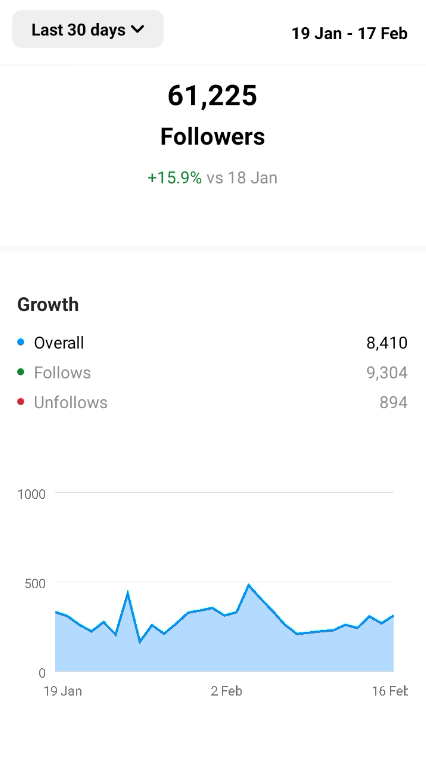
Task: Click the 8,410 overall value
Action: tap(387, 343)
